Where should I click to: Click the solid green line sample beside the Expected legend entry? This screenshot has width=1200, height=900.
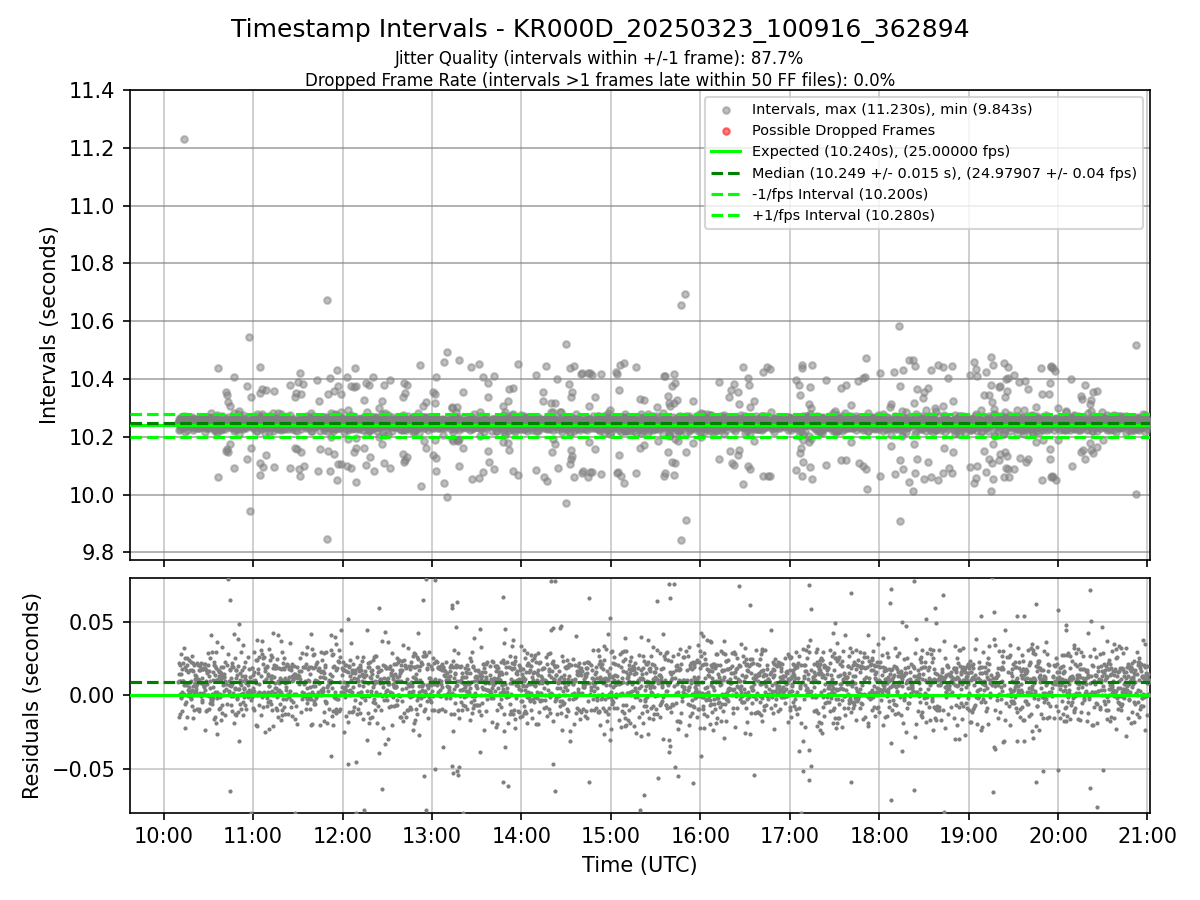(x=727, y=152)
